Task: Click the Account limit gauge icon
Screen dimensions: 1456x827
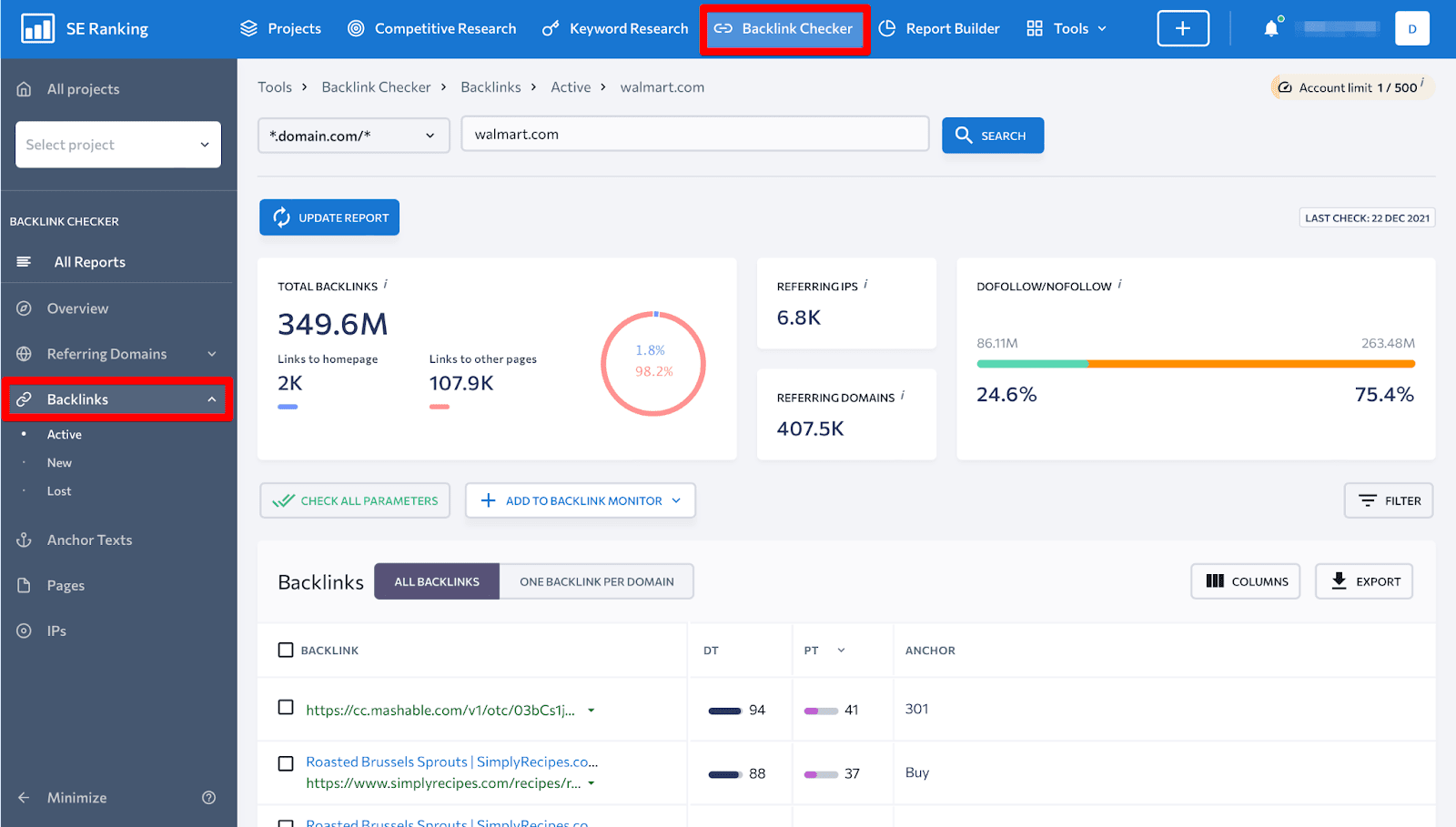Action: (x=1285, y=87)
